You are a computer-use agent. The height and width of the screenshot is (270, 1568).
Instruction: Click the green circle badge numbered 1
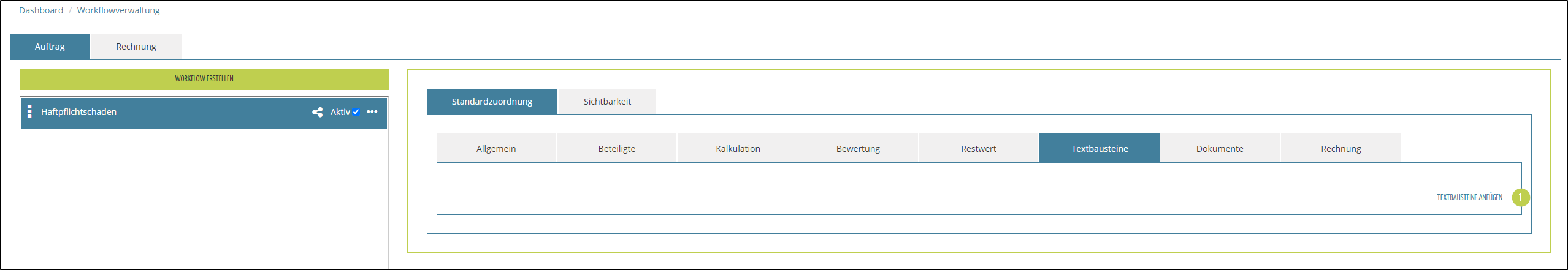[x=1520, y=197]
